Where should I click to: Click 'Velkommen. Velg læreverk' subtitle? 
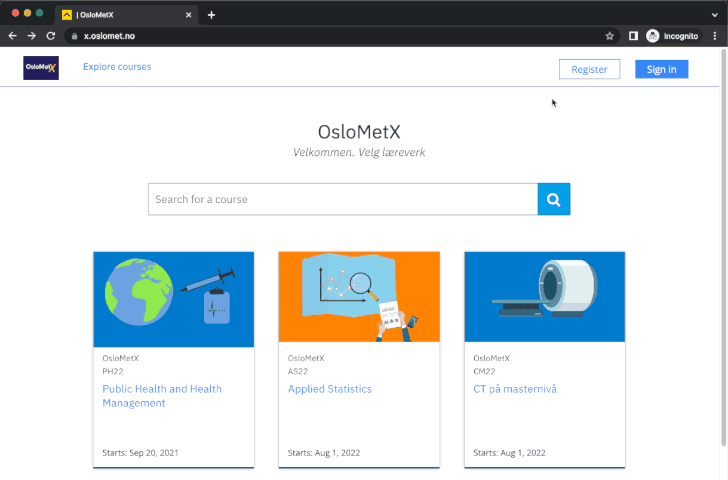coord(359,152)
